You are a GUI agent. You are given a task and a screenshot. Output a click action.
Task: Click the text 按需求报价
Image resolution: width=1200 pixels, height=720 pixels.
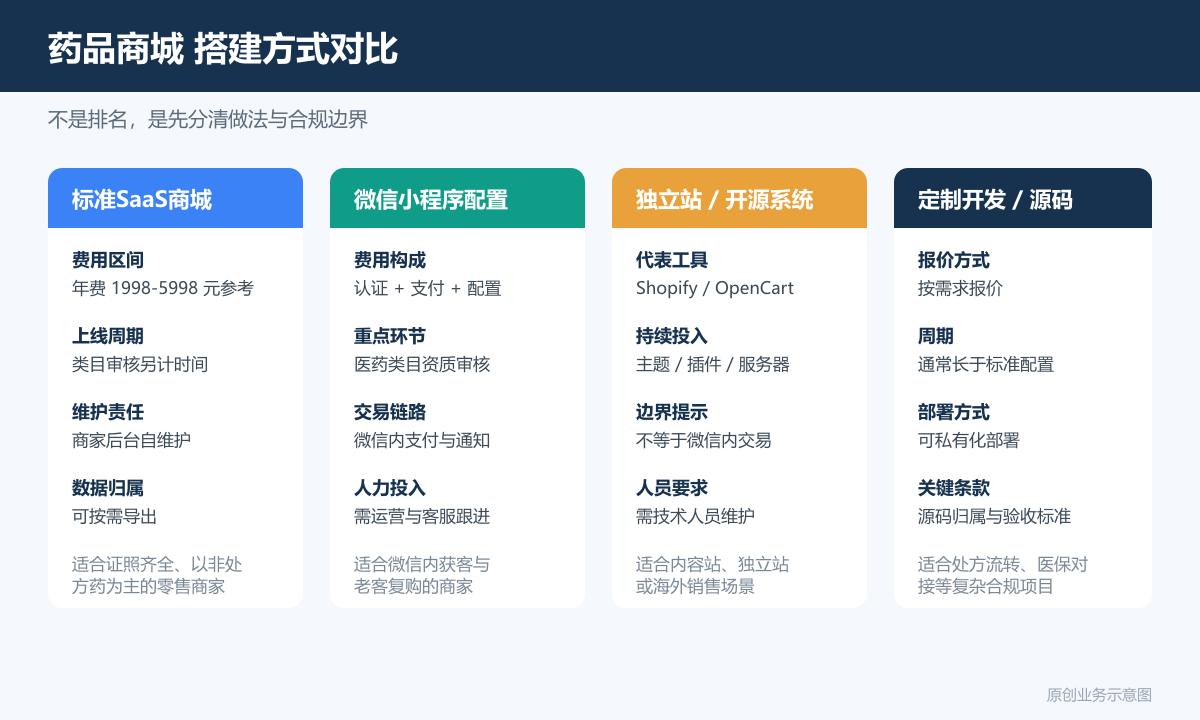960,288
